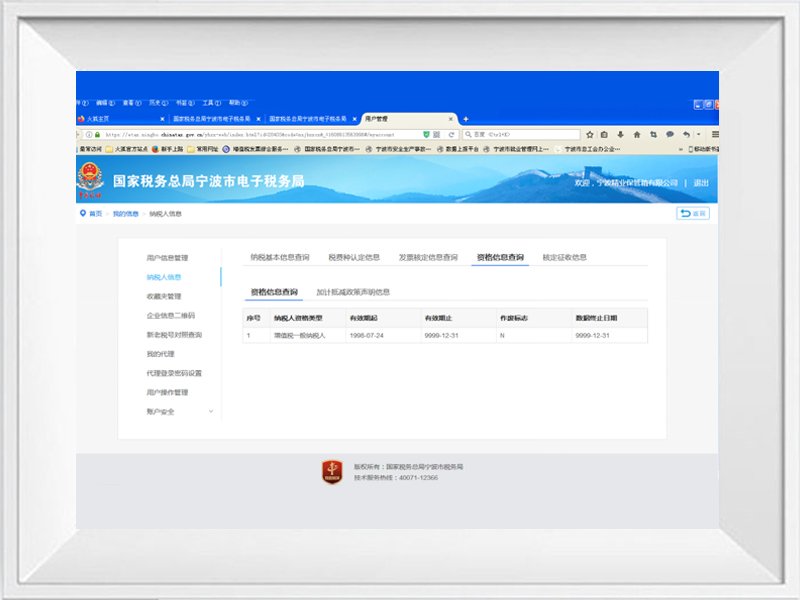
Task: Switch to the 发票核定信息查询 tab
Action: [x=428, y=257]
